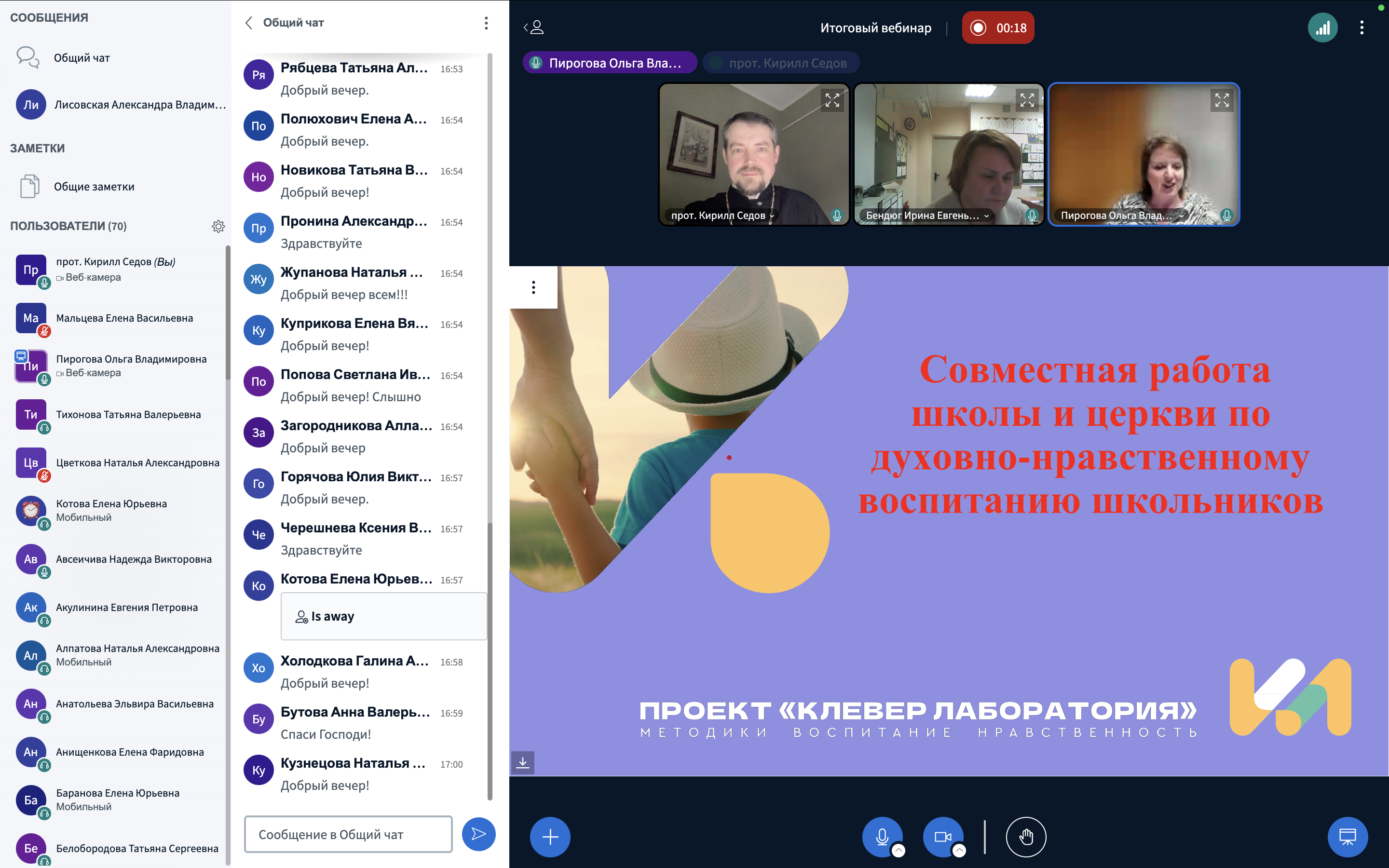Open chat options three-dot menu
The height and width of the screenshot is (868, 1389).
point(486,23)
